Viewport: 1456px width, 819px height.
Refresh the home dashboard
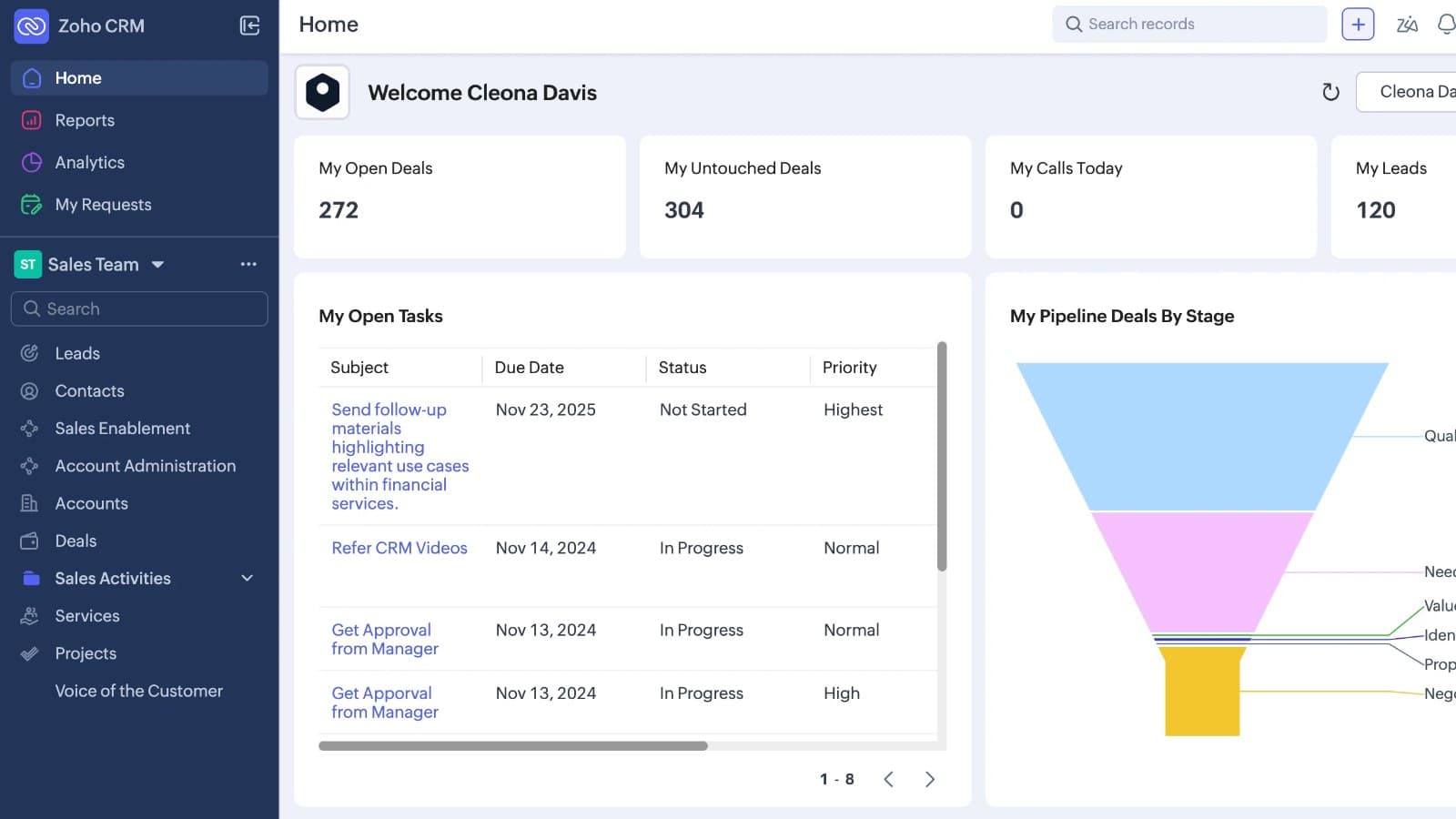[1330, 92]
